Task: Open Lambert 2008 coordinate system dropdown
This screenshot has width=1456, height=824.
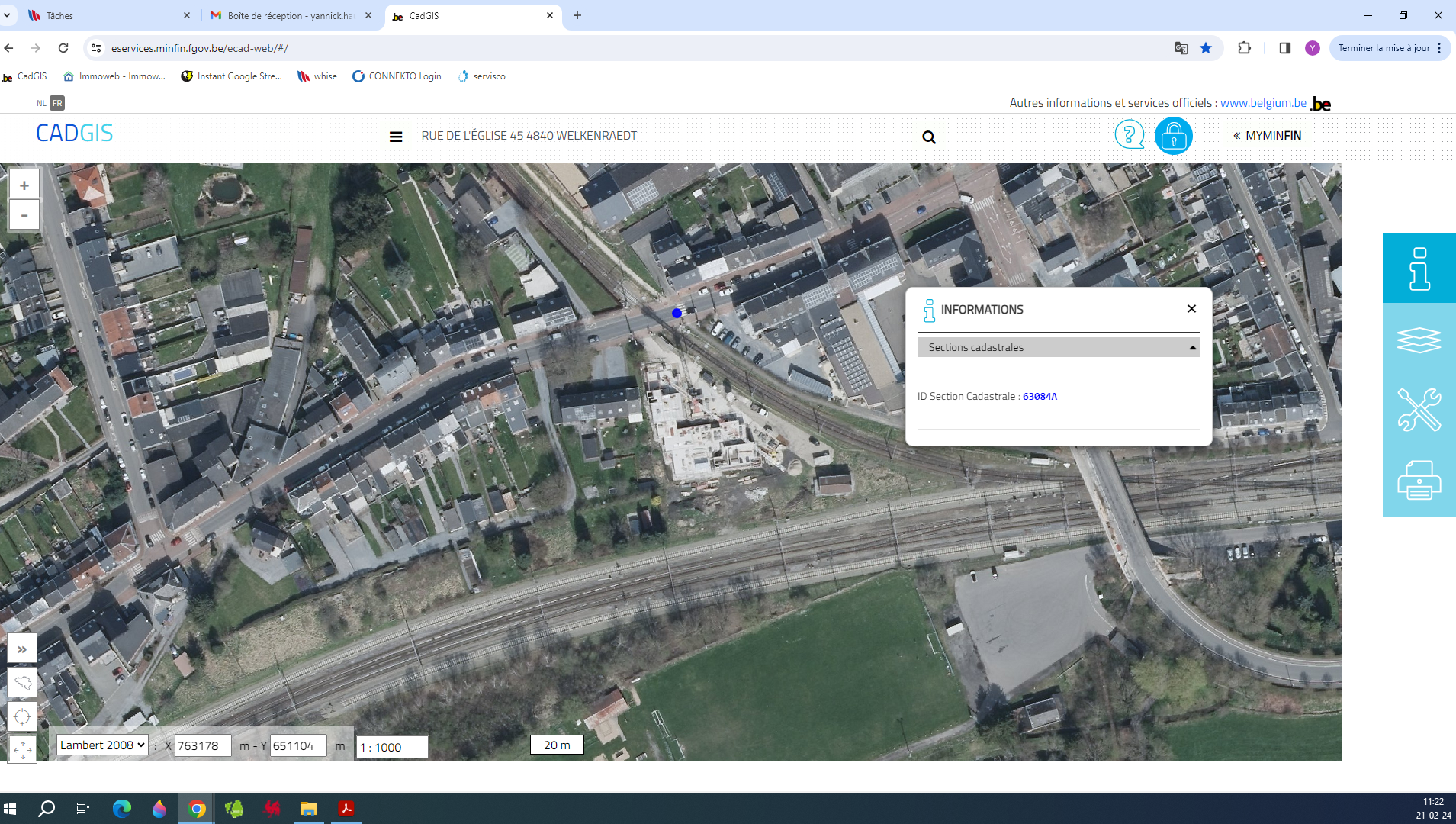Action: coord(102,745)
